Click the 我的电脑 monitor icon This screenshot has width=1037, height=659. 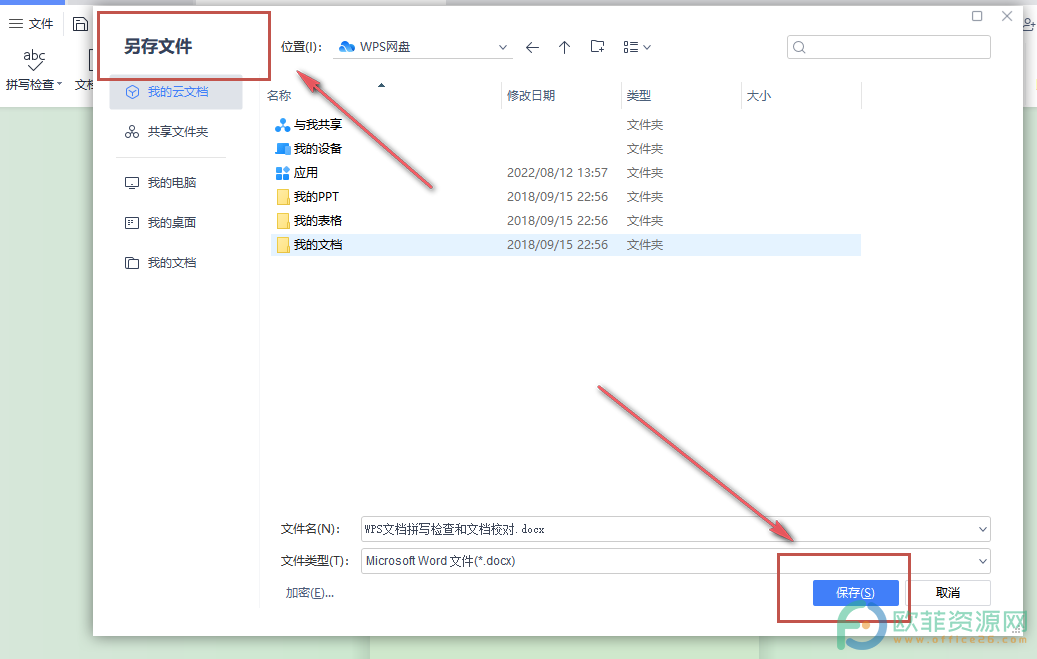pos(132,183)
